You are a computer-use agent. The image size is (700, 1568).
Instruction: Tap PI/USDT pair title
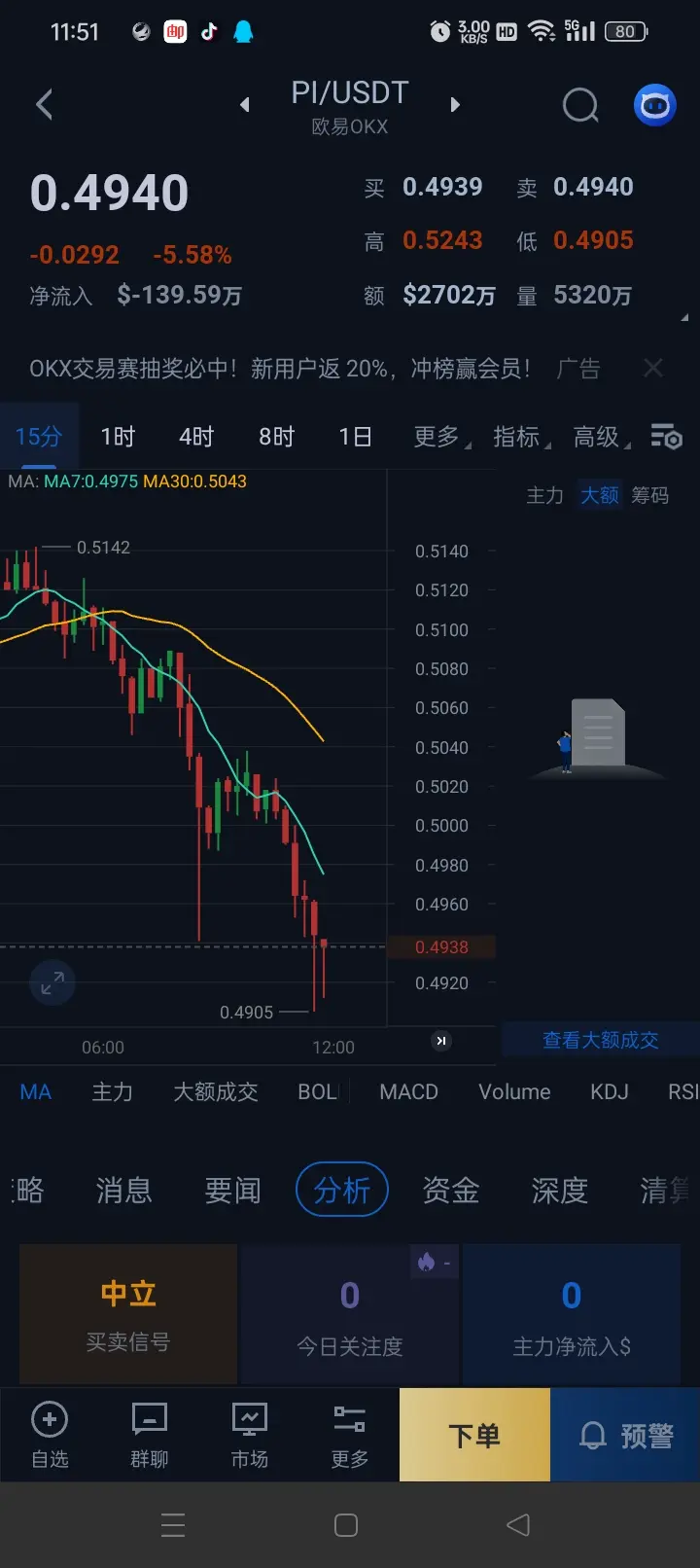click(x=350, y=93)
